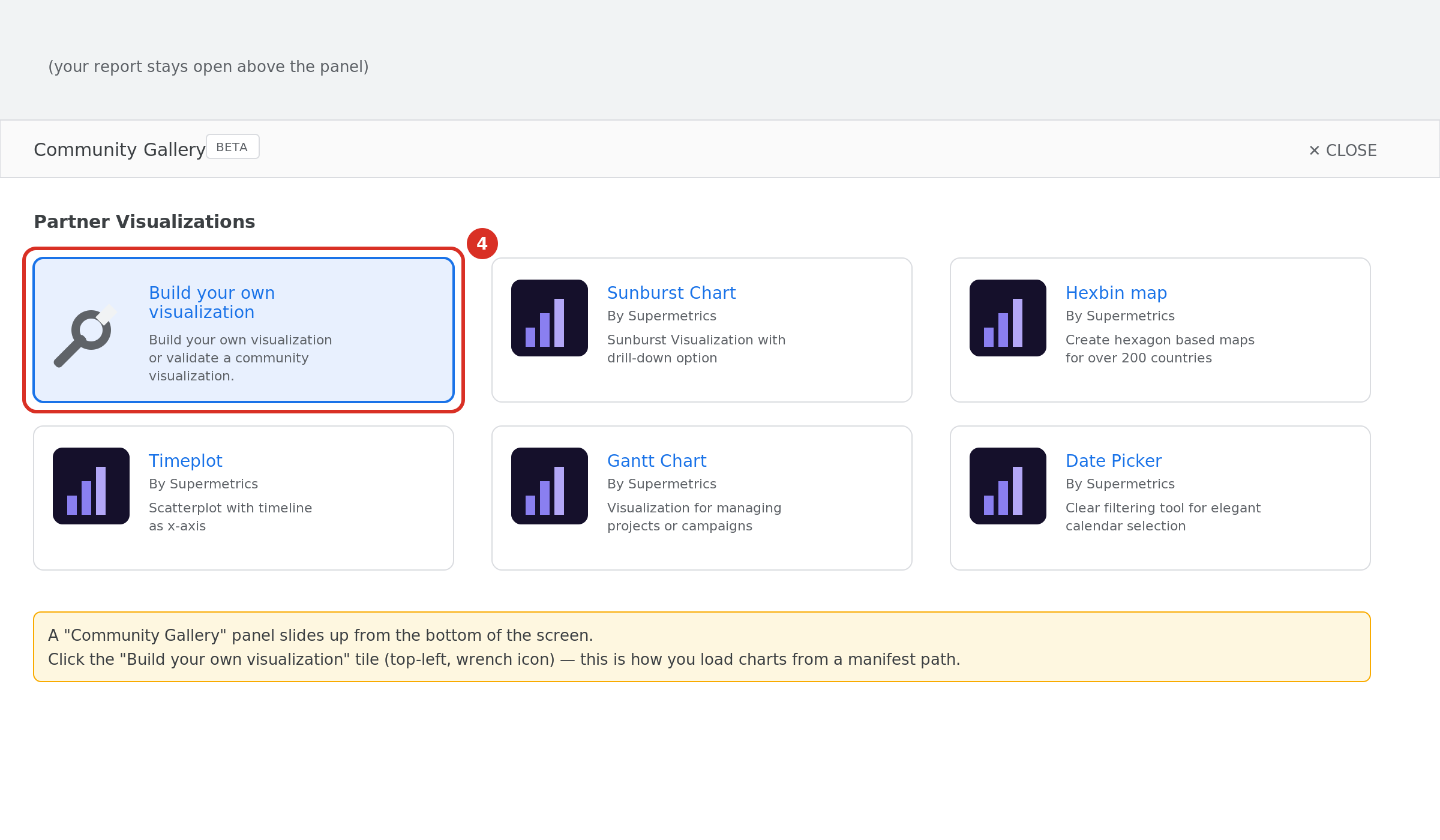Screen dimensions: 1440x840
Task: Click the wrench icon for Build your own visualization
Action: [x=85, y=335]
